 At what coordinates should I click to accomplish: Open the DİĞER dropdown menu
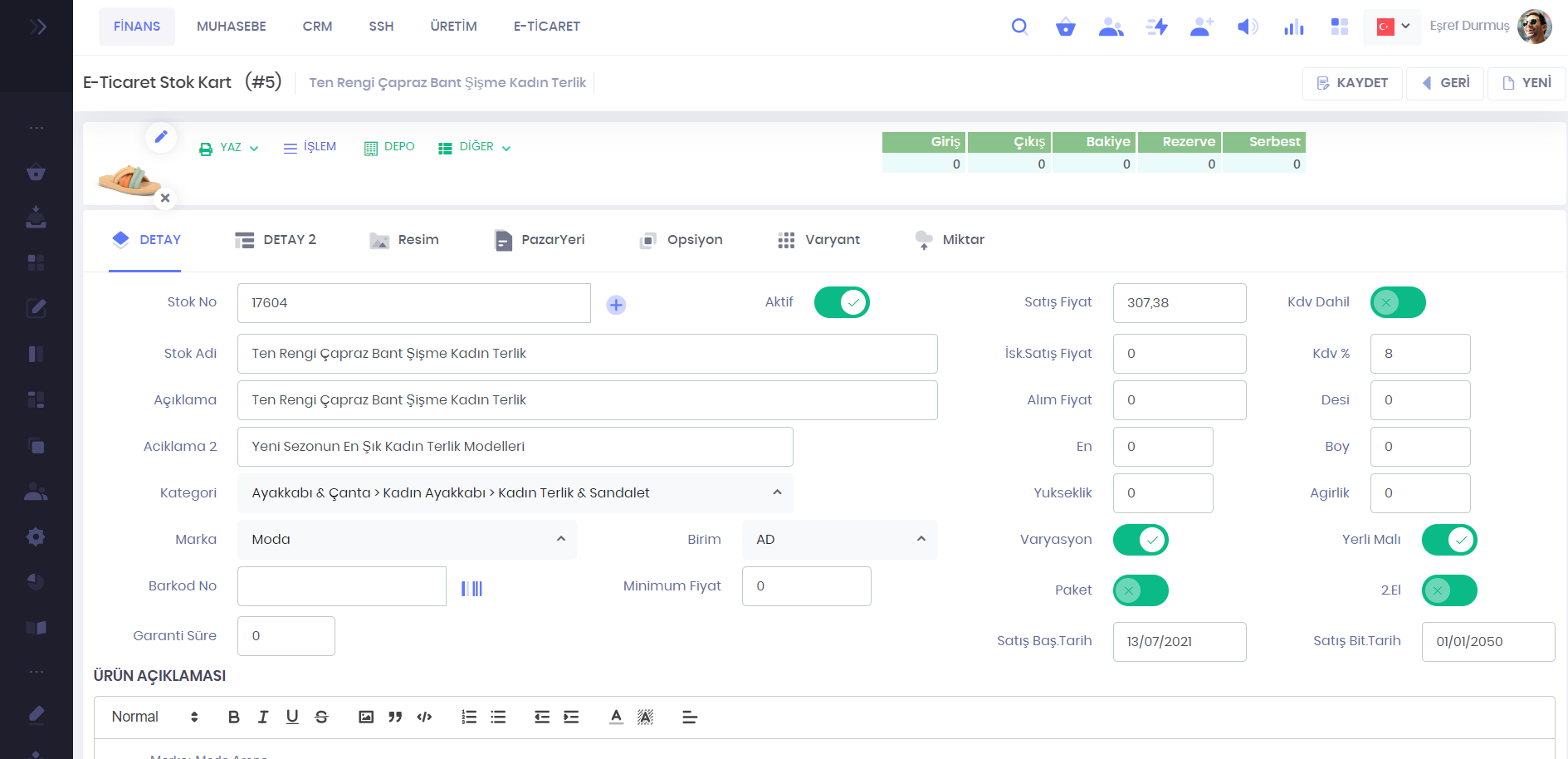[x=475, y=147]
